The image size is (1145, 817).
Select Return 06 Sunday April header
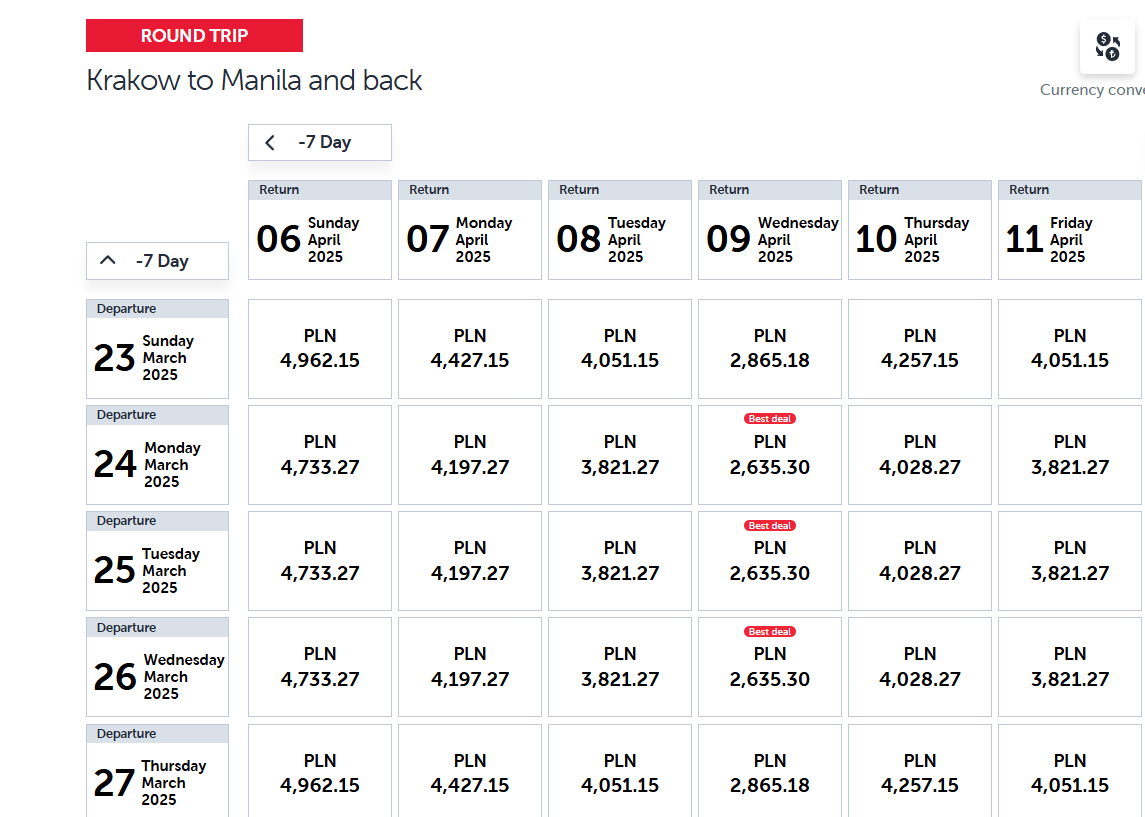pos(320,230)
